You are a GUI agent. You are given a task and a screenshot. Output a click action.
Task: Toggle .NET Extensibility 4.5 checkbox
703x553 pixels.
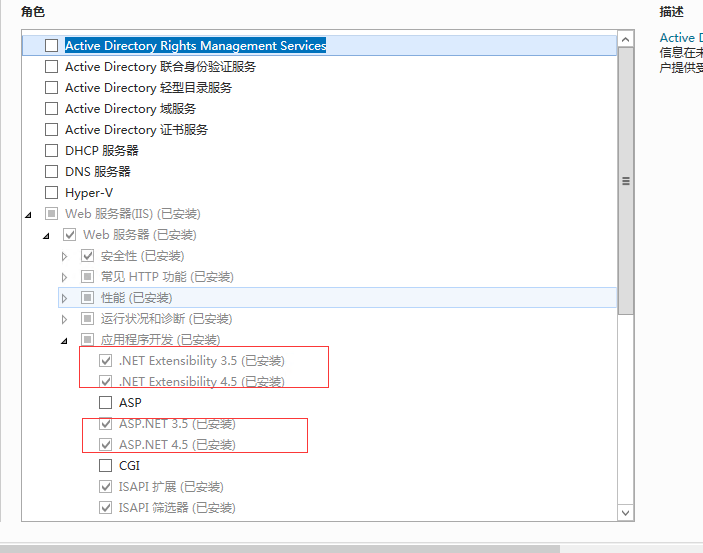(x=105, y=382)
